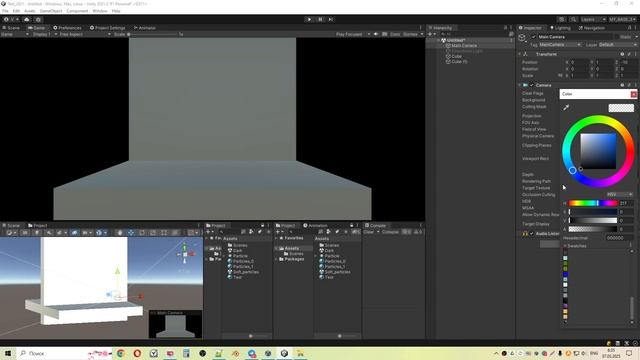Collapse the Swatches section
Screen dimensions: 640x360
[565, 246]
